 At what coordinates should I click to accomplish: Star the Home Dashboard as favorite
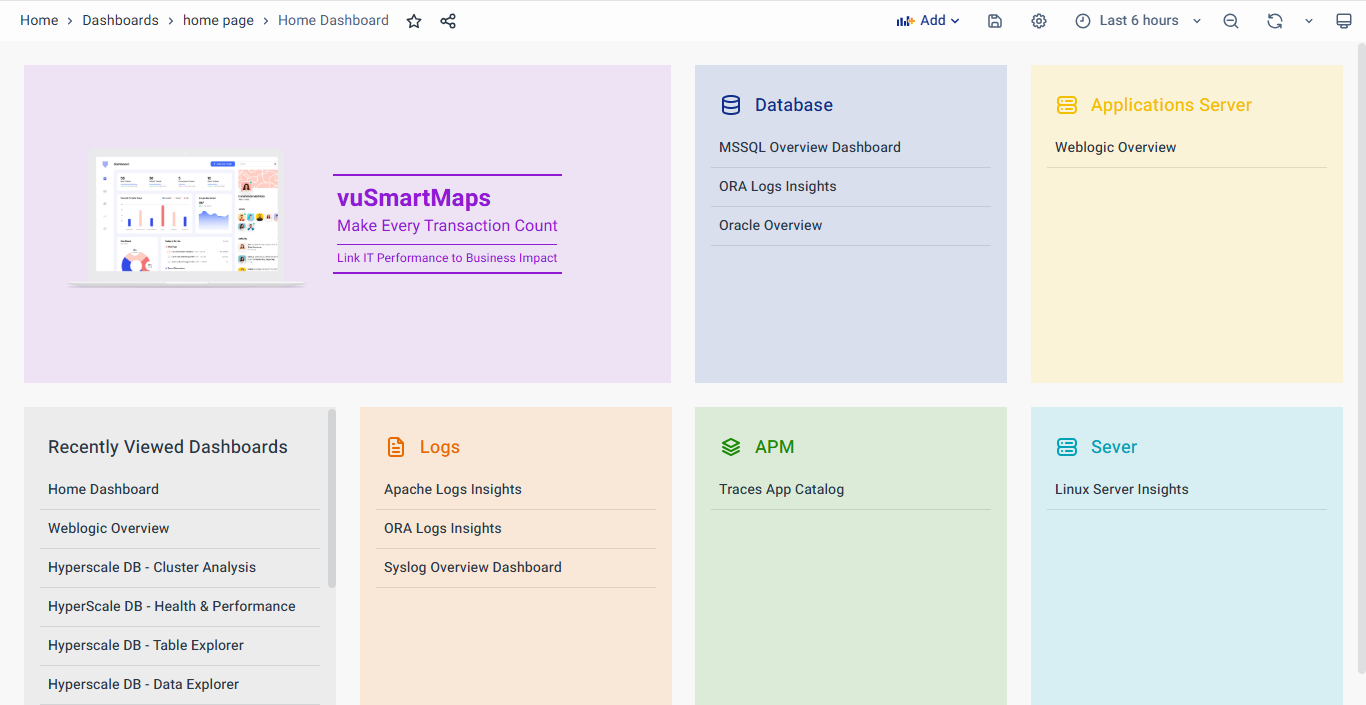click(414, 21)
